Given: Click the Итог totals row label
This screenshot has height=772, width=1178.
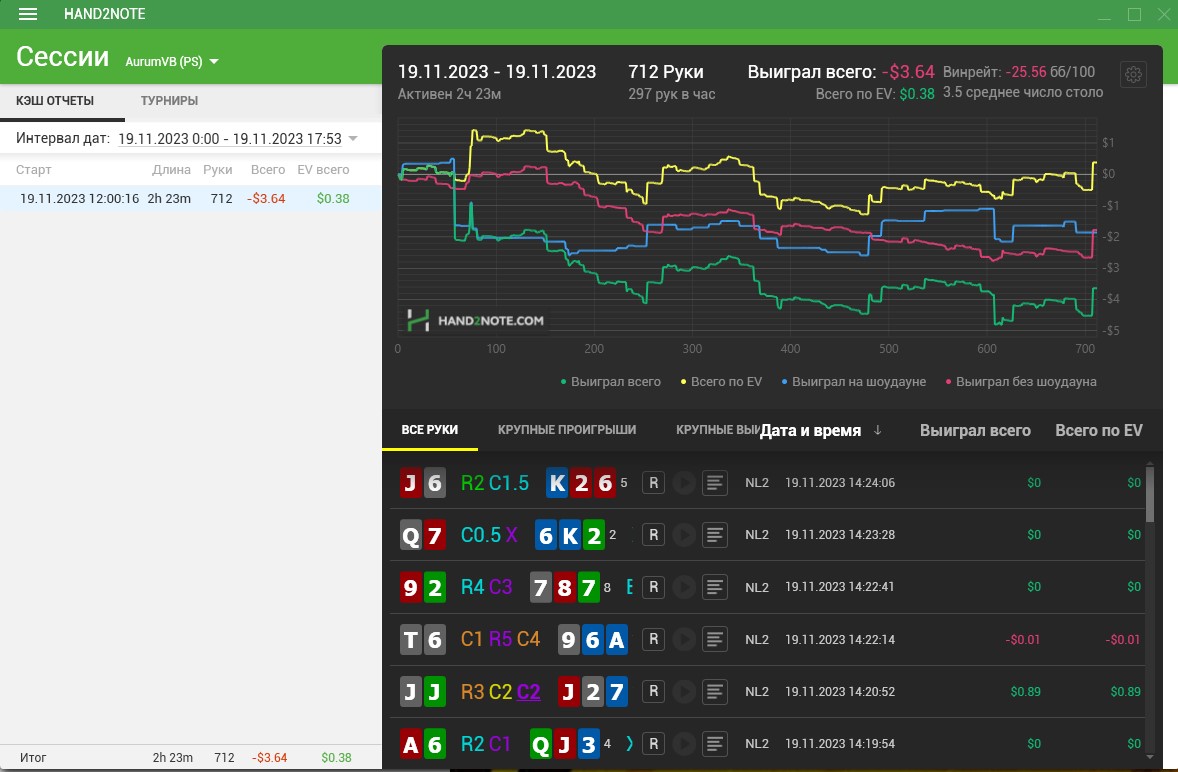Looking at the screenshot, I should [33, 758].
